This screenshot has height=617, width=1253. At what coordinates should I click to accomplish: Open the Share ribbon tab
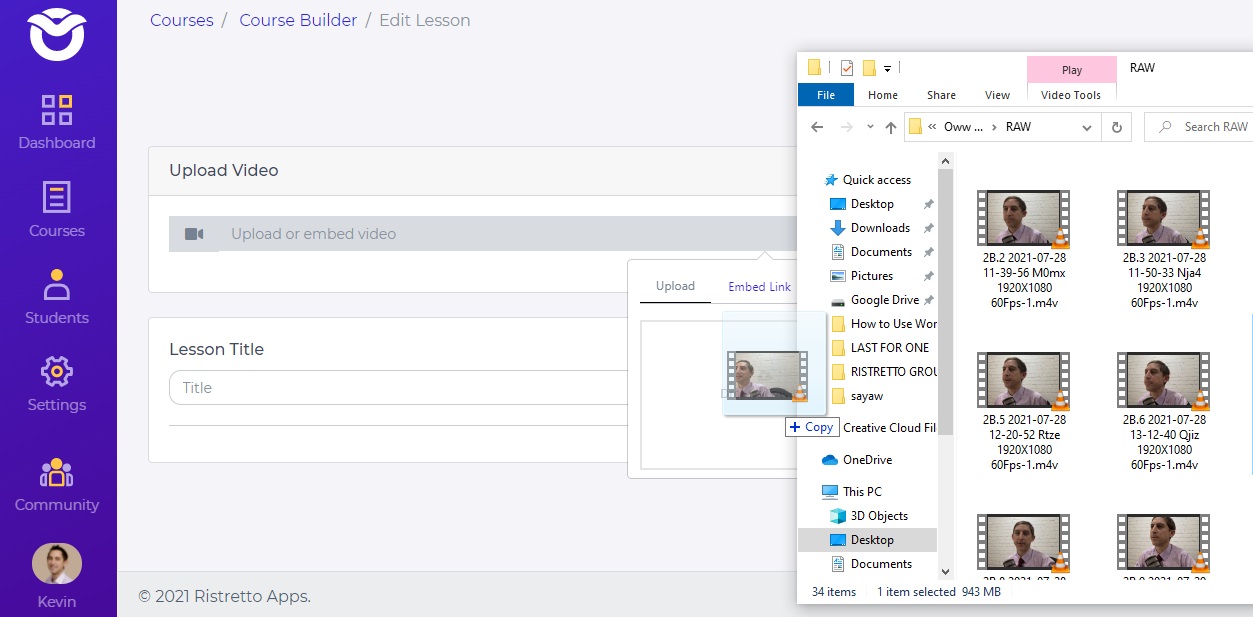[941, 95]
